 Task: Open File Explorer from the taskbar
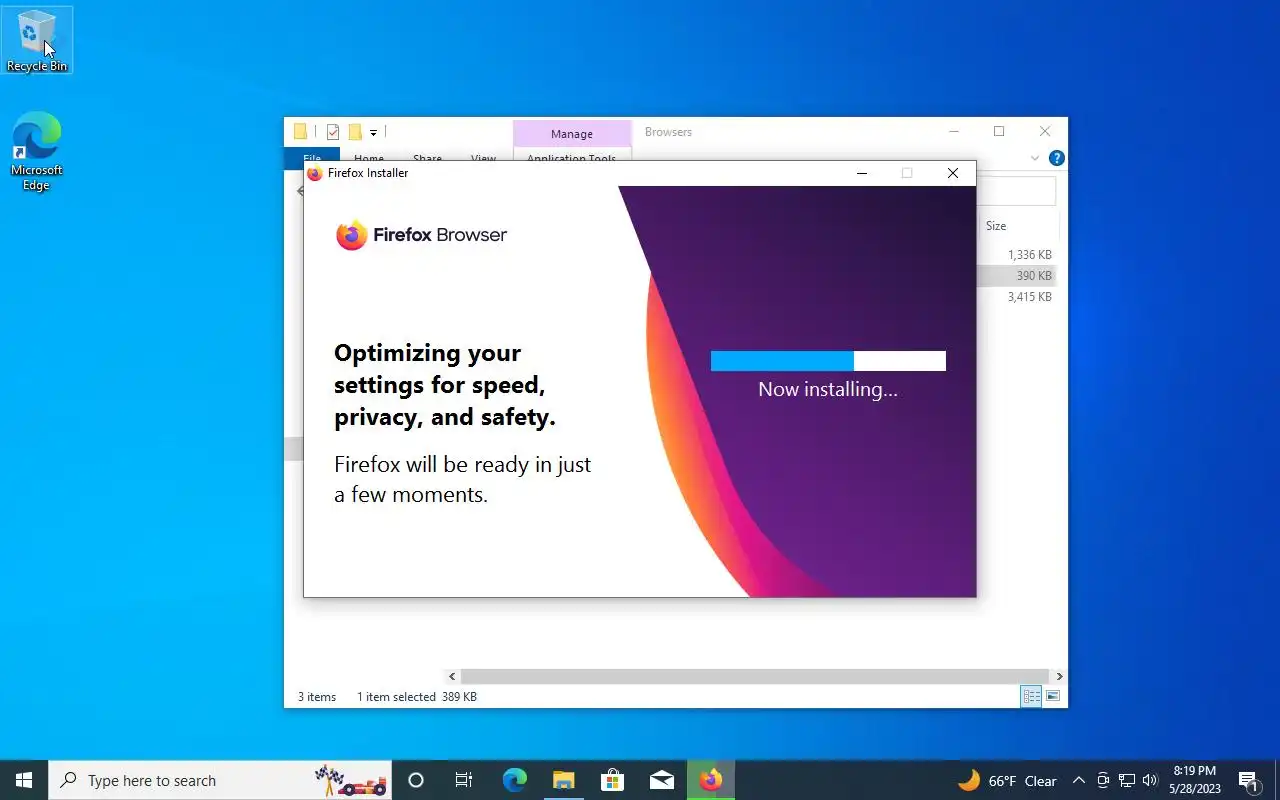(563, 780)
